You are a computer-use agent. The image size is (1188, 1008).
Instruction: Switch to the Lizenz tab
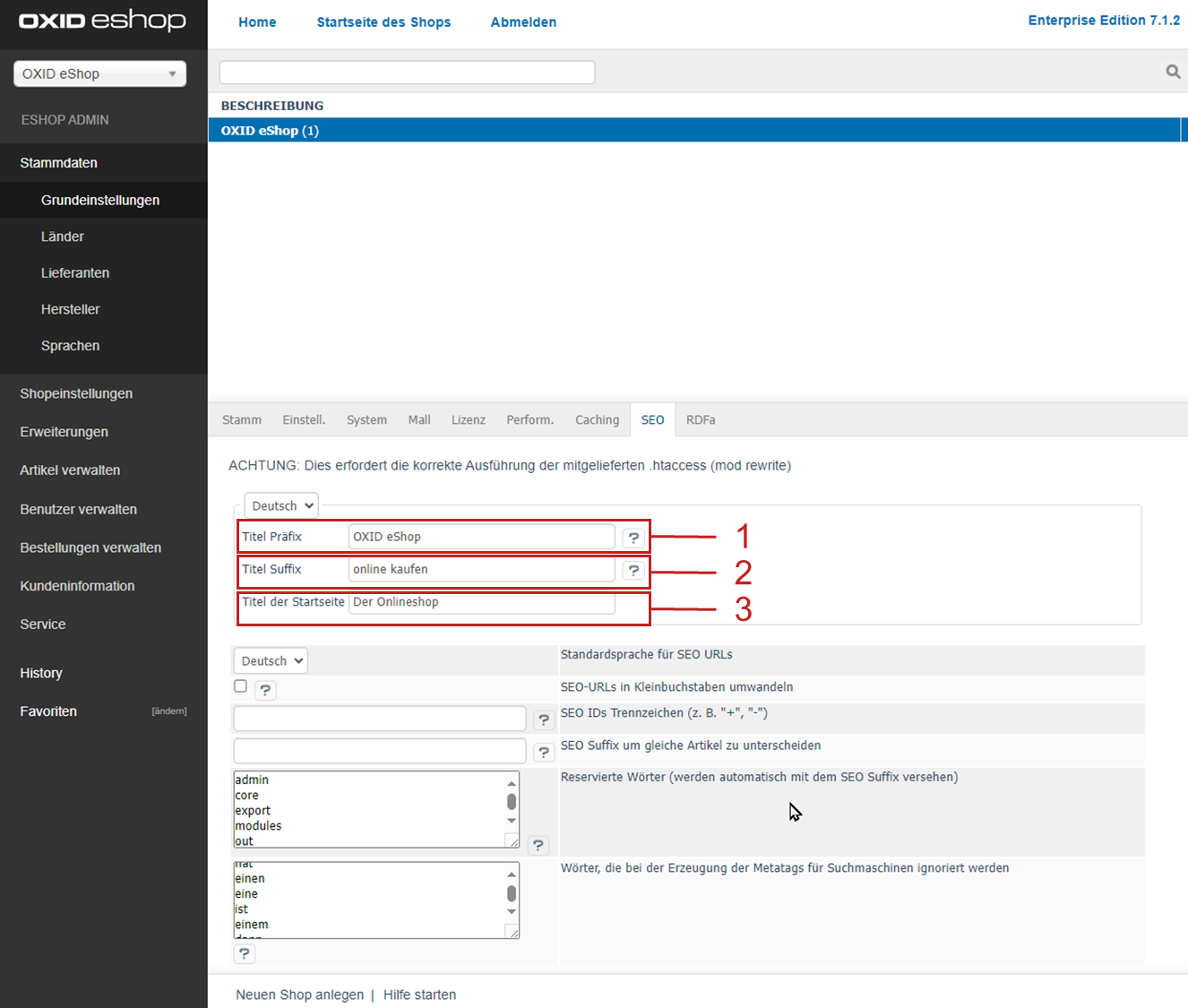469,419
